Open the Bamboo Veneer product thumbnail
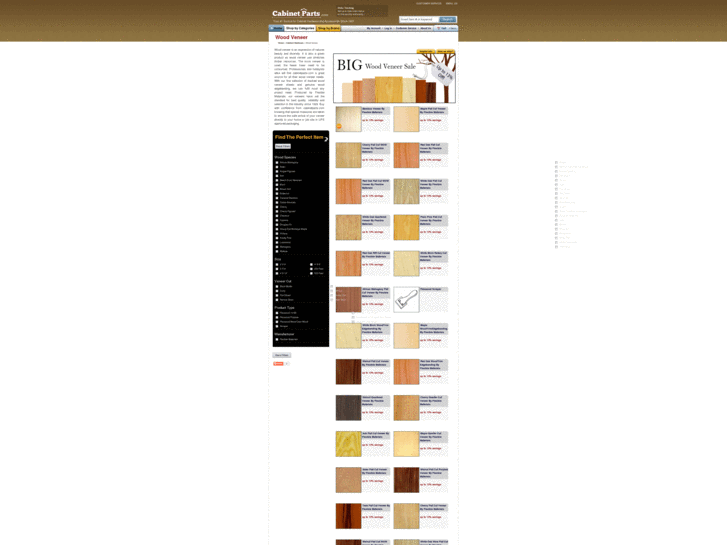Viewport: 727px width, 545px height. coord(348,119)
